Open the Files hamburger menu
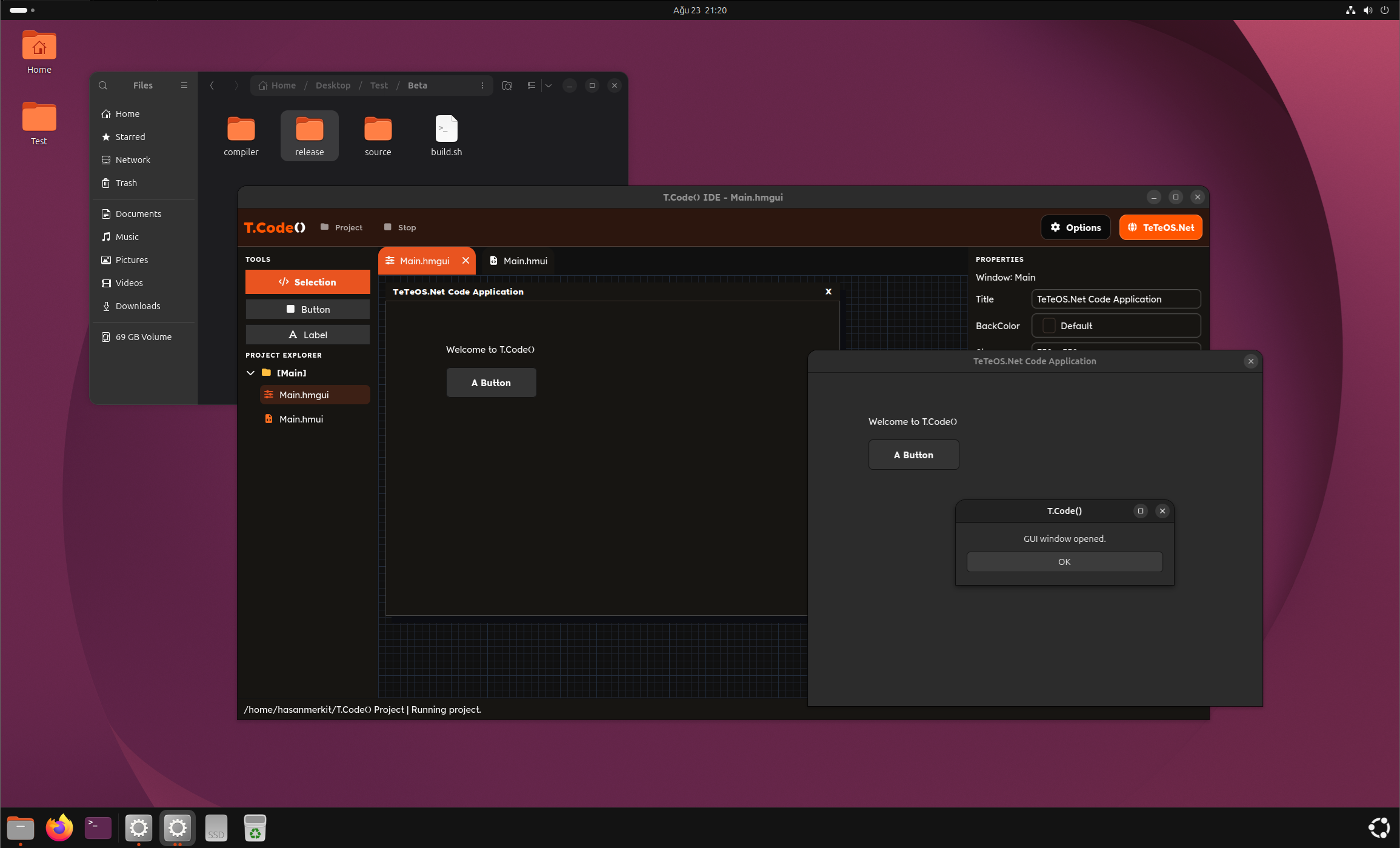The width and height of the screenshot is (1400, 848). click(184, 85)
